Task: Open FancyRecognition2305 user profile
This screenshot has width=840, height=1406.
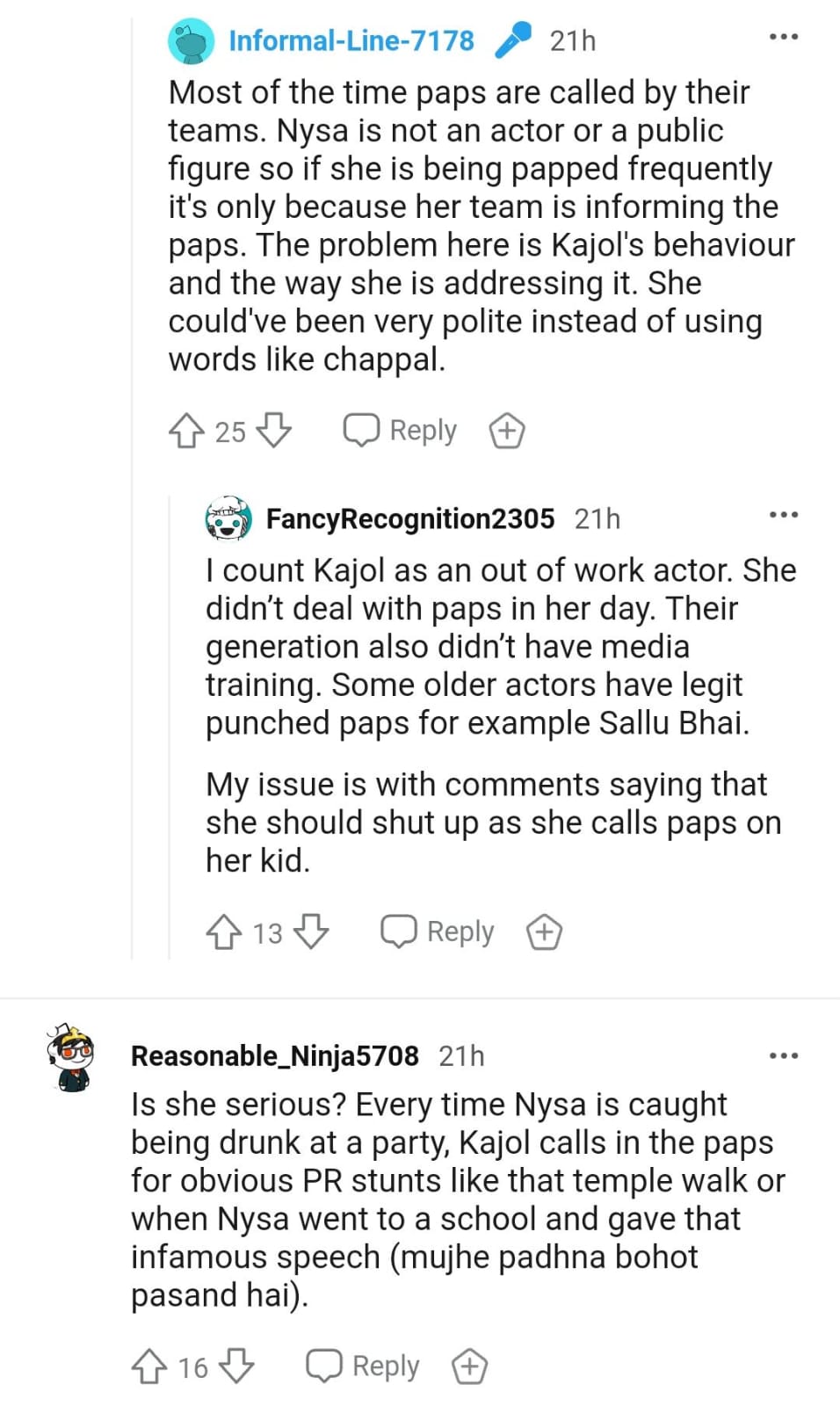Action: [409, 518]
